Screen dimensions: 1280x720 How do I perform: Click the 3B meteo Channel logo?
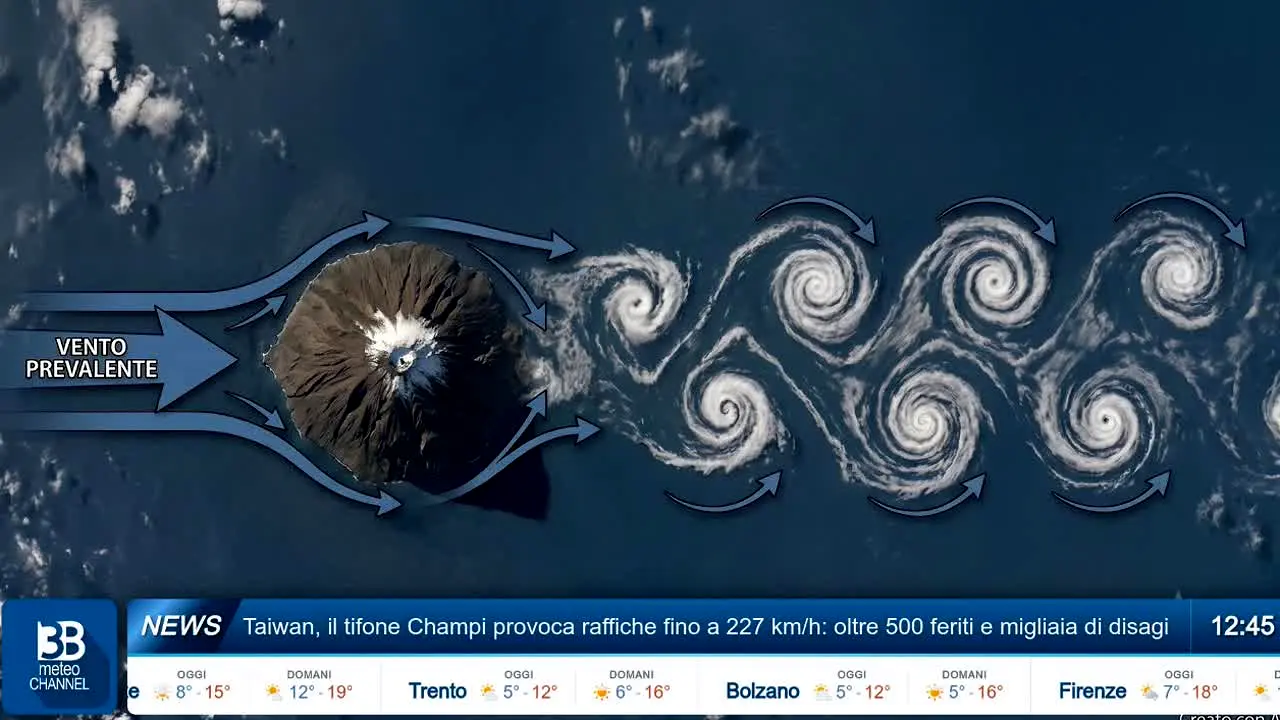click(60, 657)
